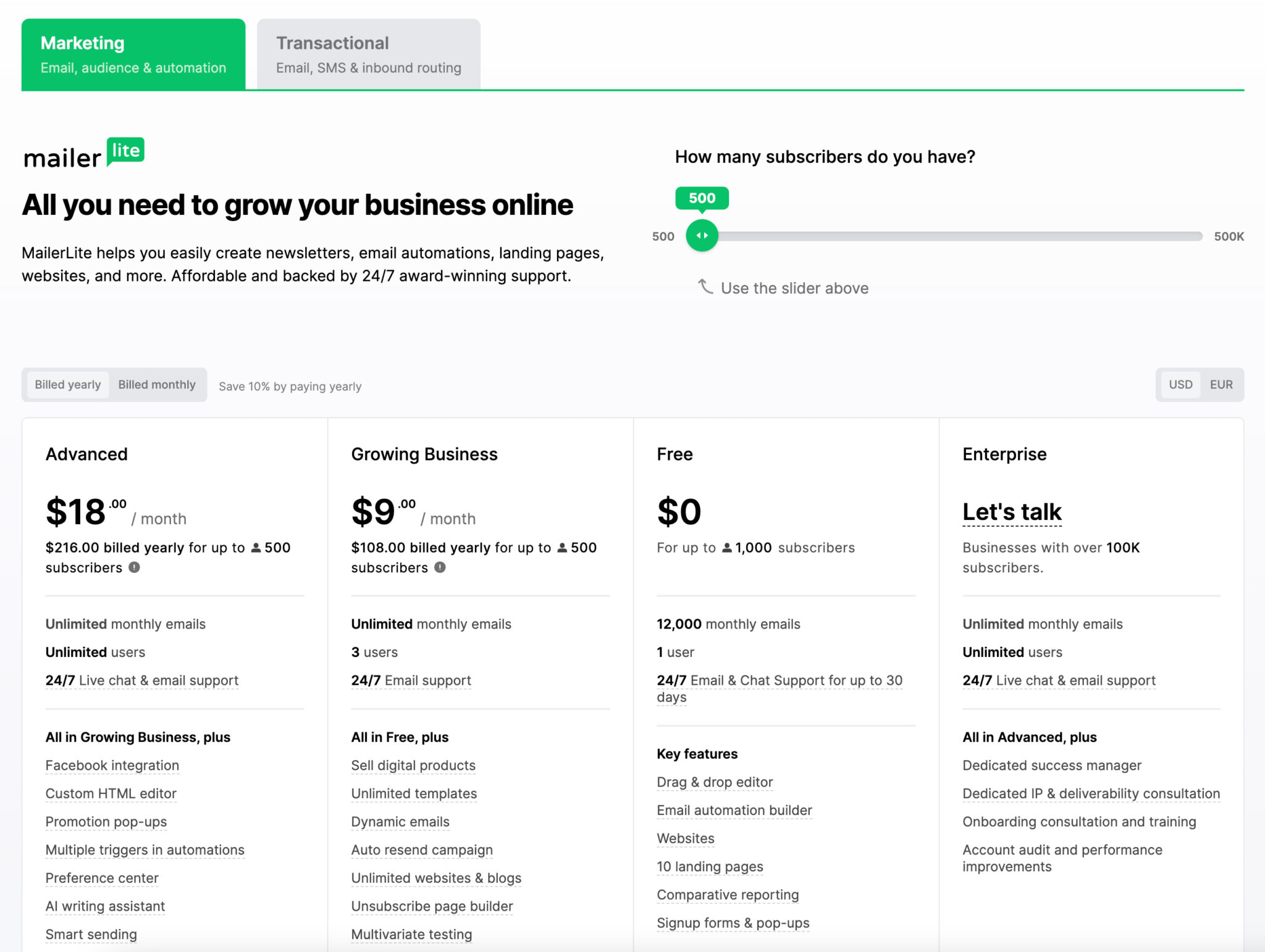Click the green slider handle arrows
Image resolution: width=1265 pixels, height=952 pixels.
[702, 236]
